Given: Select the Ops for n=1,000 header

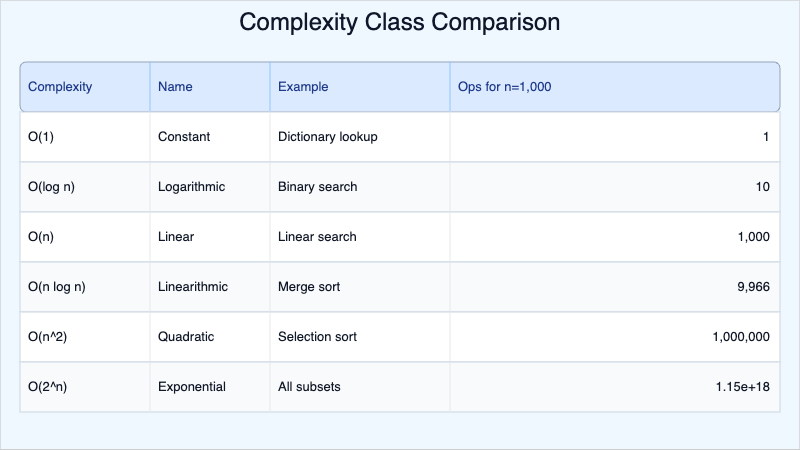Looking at the screenshot, I should tap(504, 87).
